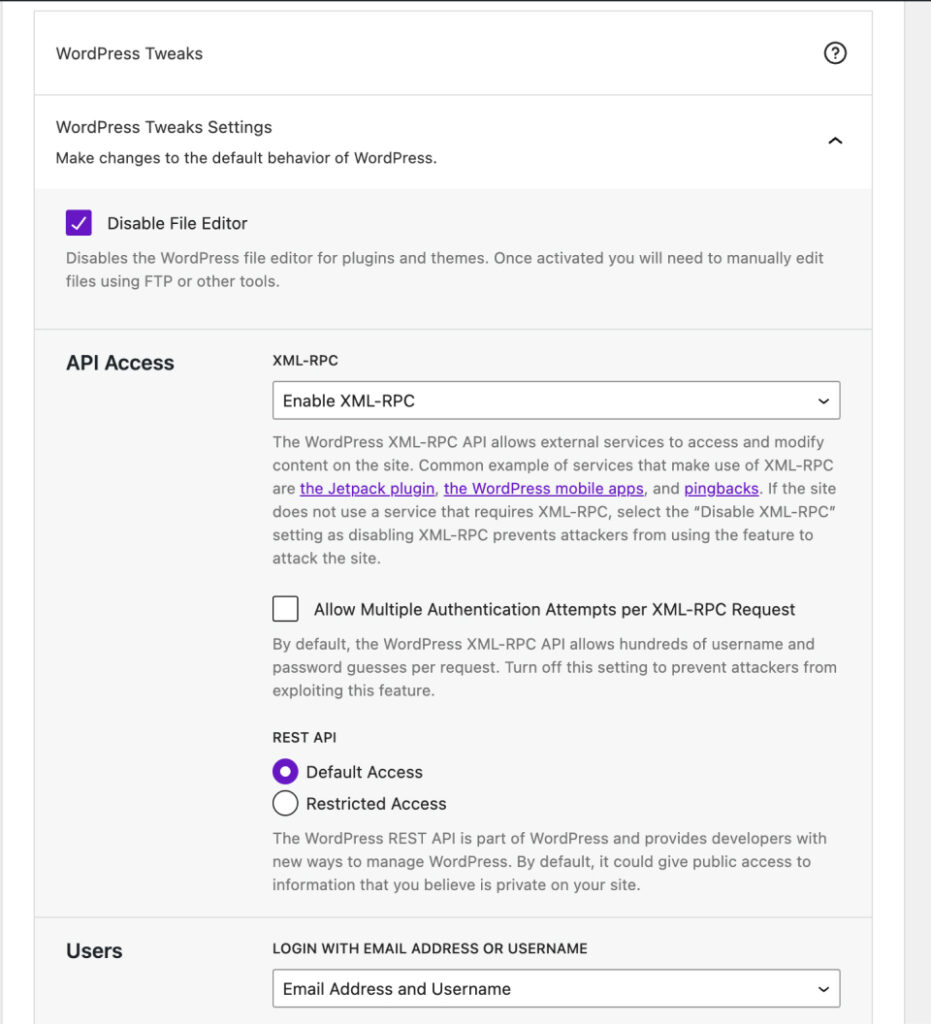Click the Default Access label text
931x1024 pixels.
click(364, 772)
